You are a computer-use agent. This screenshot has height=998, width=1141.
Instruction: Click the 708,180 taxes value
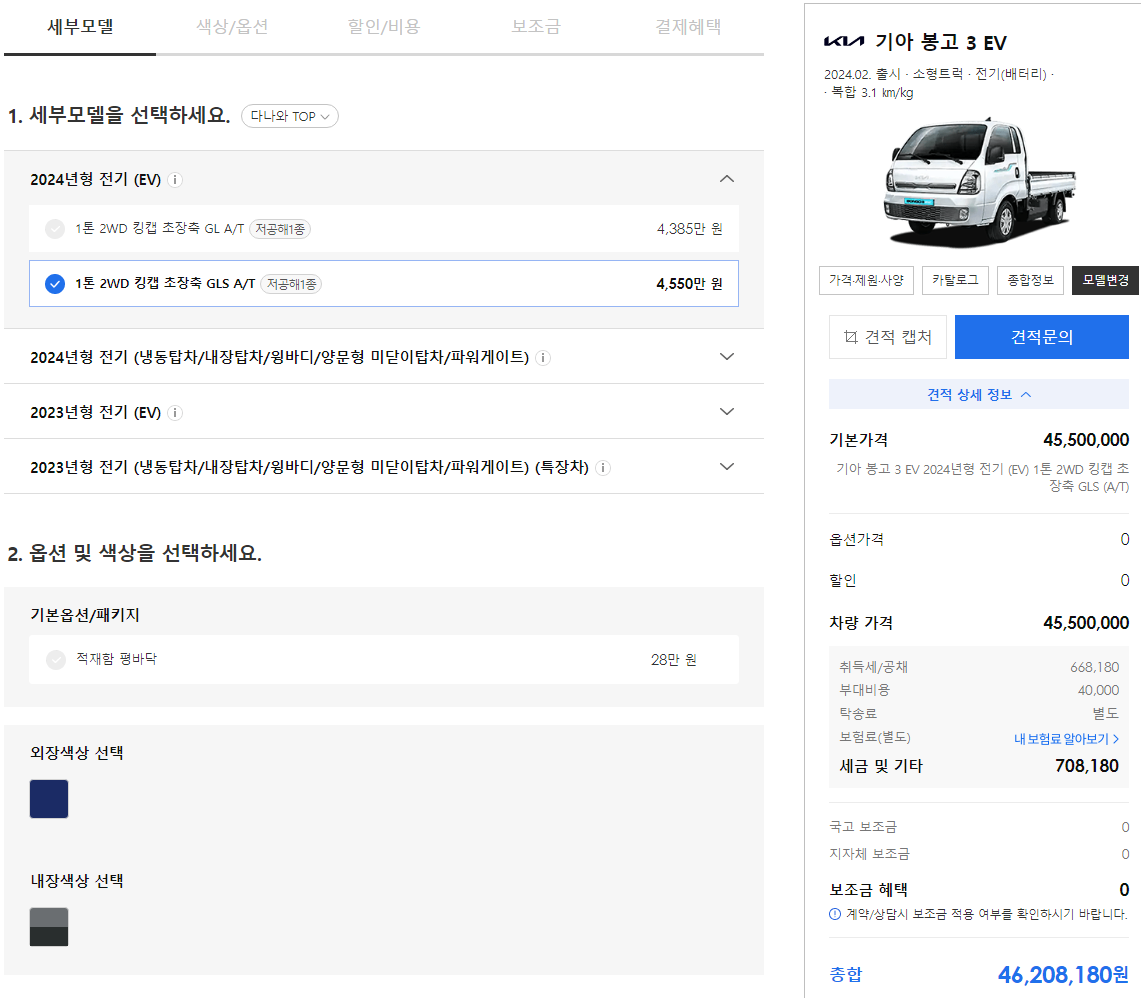click(1086, 766)
